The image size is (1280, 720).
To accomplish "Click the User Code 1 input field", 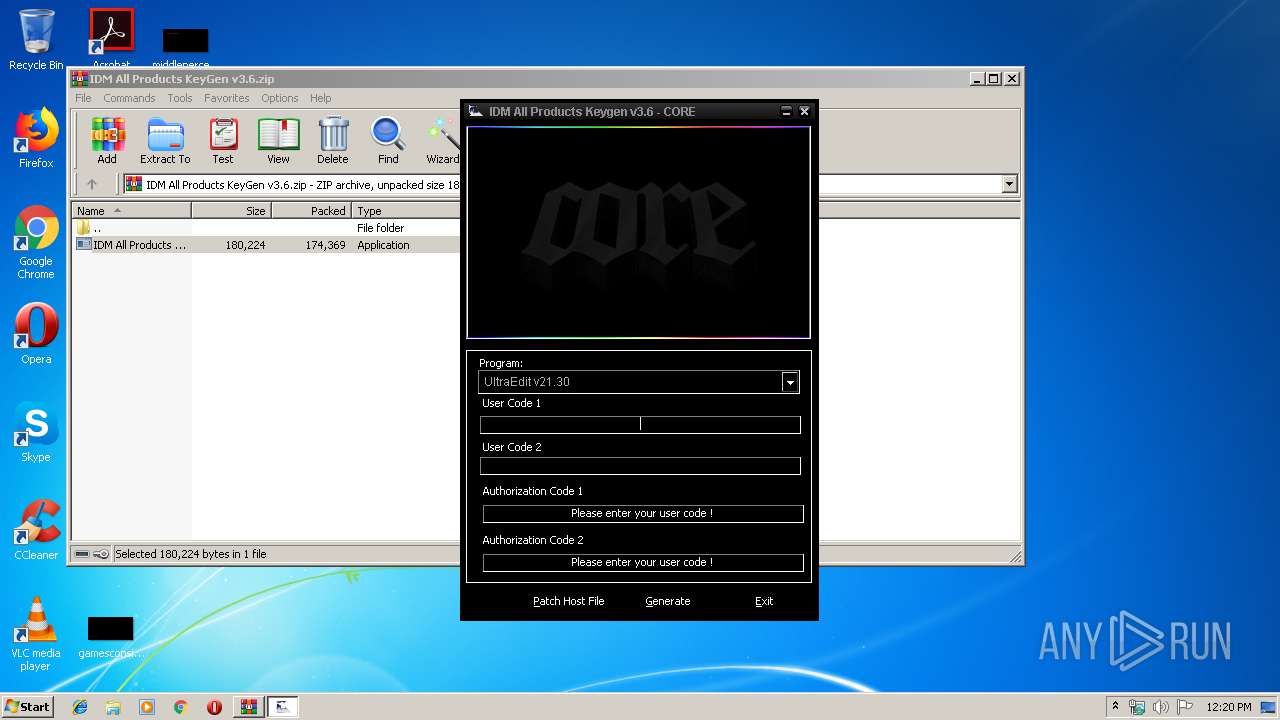I will 640,425.
